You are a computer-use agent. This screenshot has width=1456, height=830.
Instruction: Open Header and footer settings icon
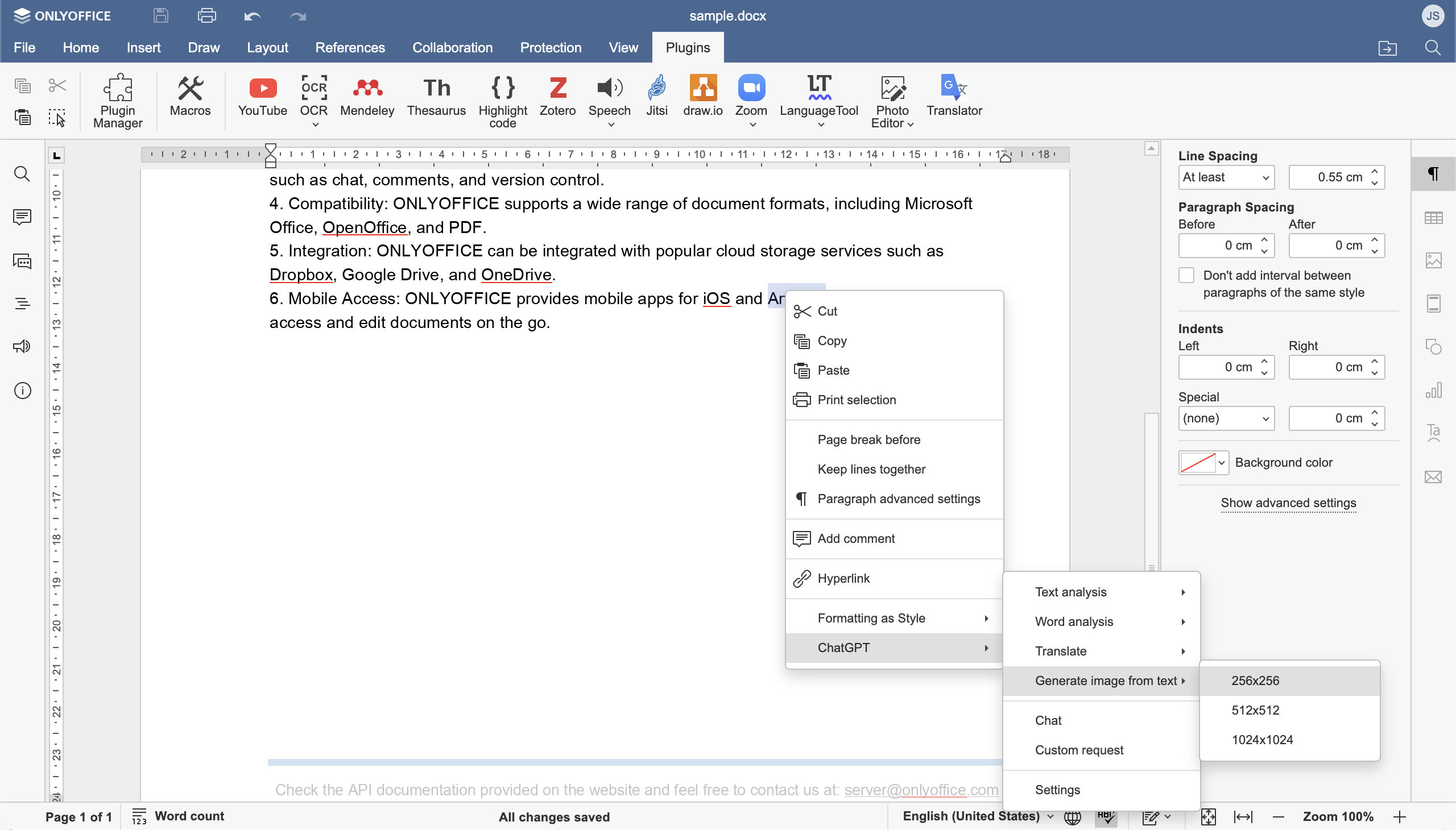click(1433, 304)
